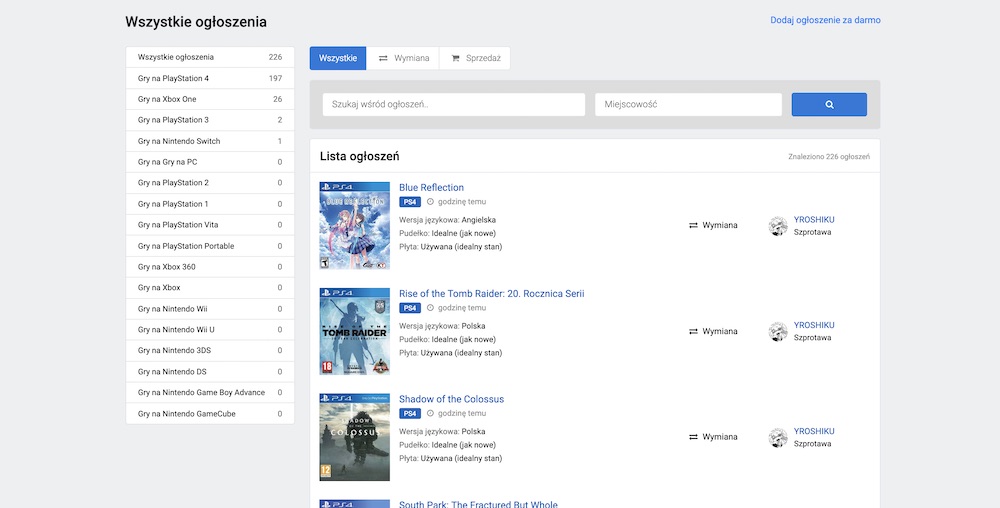Click PS4 badge under Rise of the Tomb Raider
This screenshot has width=1000, height=508.
pyautogui.click(x=410, y=308)
